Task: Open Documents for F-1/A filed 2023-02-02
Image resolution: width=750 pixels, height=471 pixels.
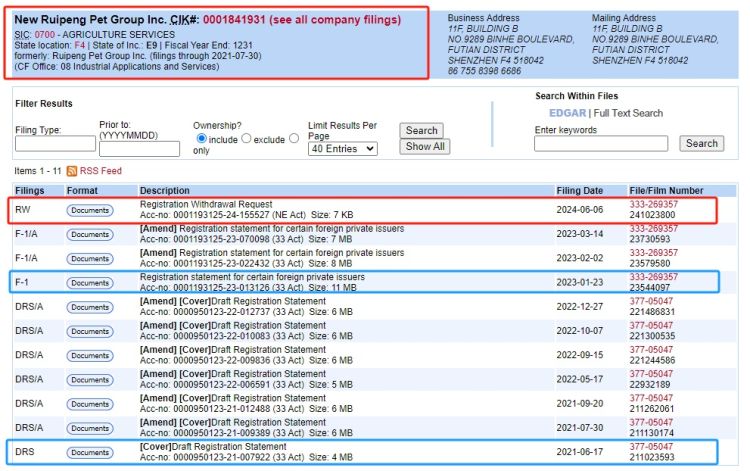Action: (x=90, y=259)
